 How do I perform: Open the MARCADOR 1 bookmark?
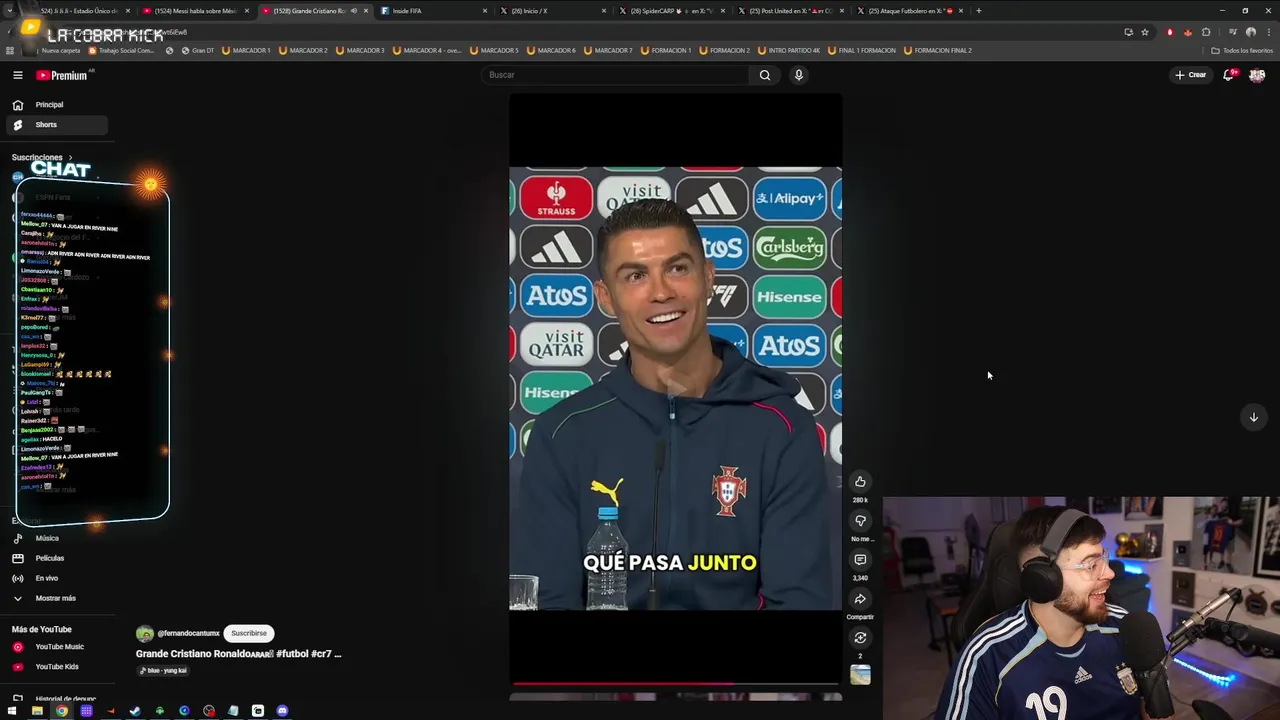point(247,50)
